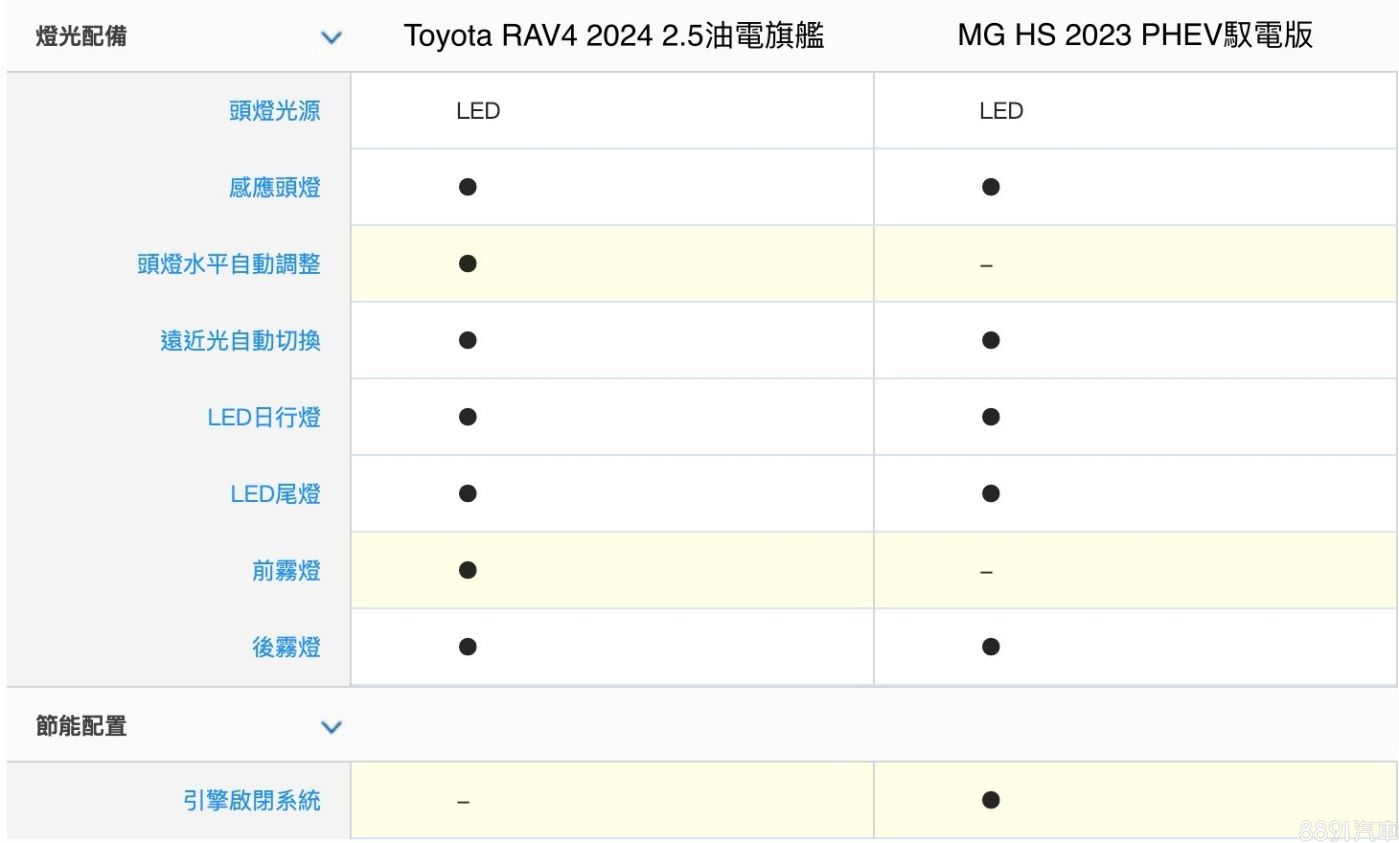
Task: Click the 頭燈水平自動調整 label
Action: pos(228,264)
